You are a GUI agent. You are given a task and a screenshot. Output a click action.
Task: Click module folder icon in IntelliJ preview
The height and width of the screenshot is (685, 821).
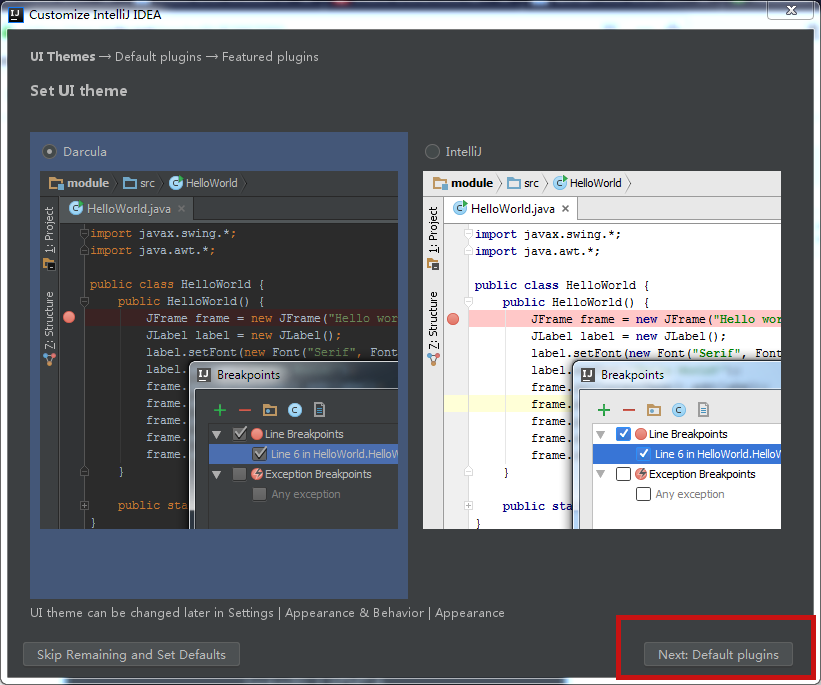point(440,183)
